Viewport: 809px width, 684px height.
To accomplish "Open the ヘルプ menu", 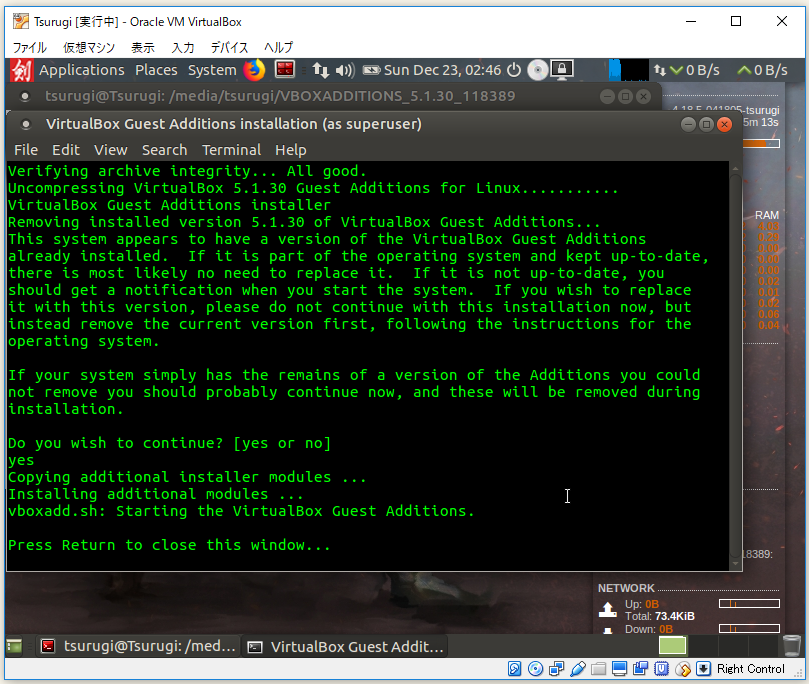I will point(279,47).
